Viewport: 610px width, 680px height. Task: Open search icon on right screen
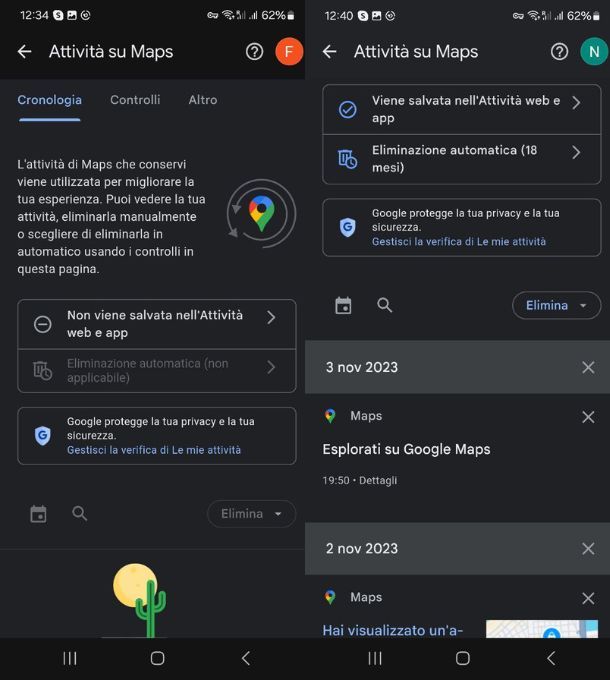[384, 305]
